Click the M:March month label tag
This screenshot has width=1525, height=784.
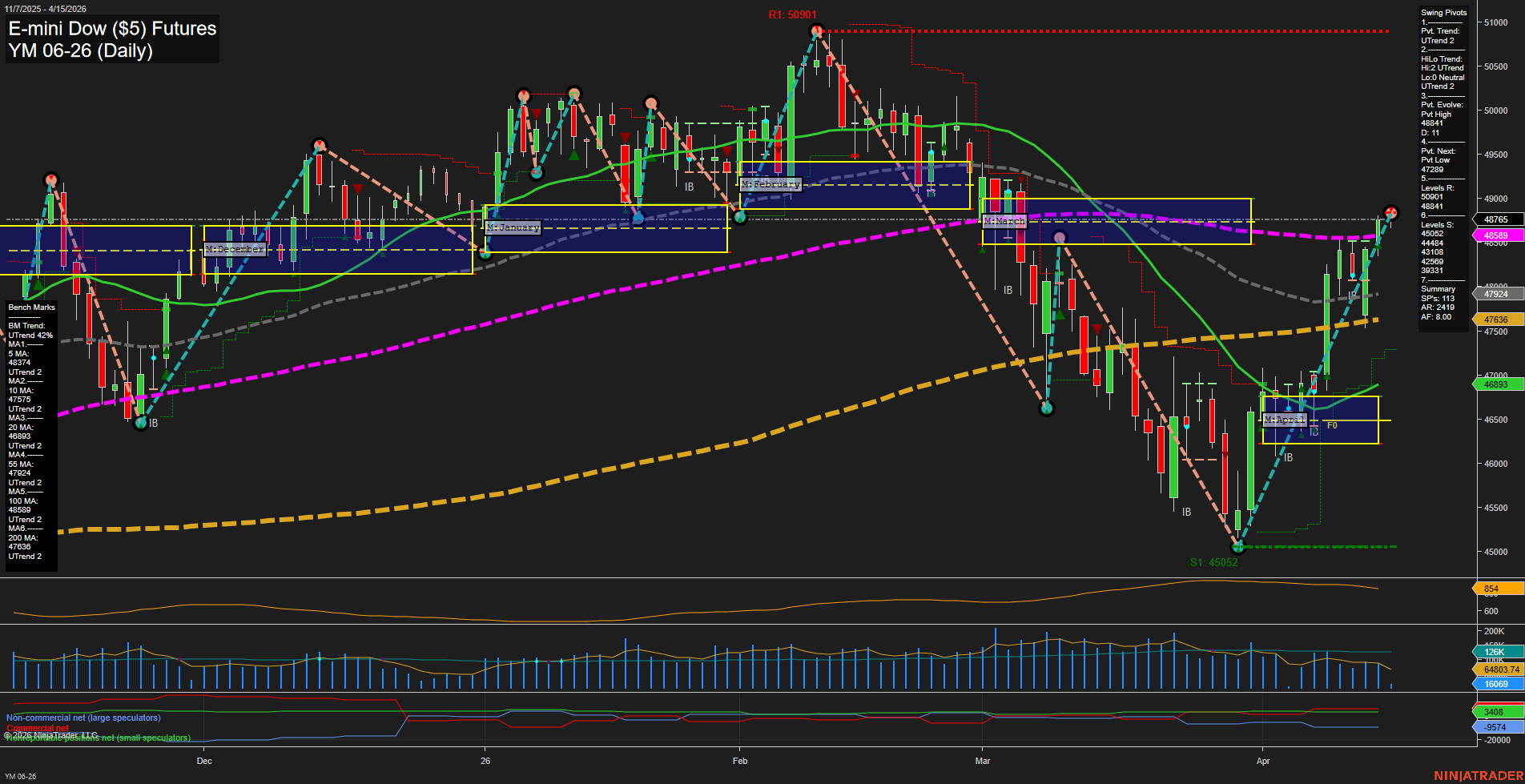click(x=1004, y=221)
